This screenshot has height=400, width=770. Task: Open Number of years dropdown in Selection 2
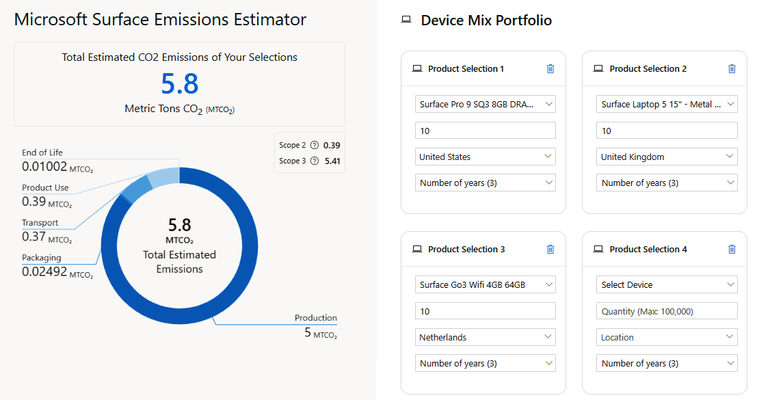coord(667,183)
